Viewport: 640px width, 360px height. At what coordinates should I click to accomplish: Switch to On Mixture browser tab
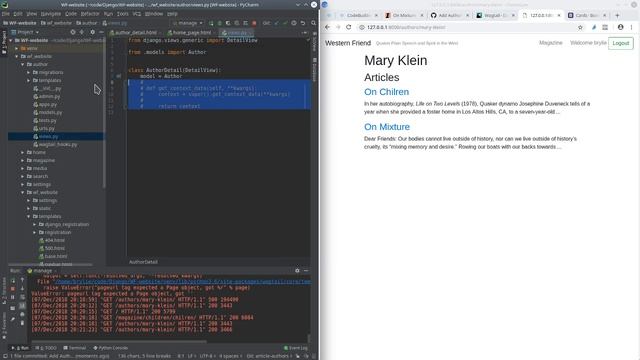click(x=403, y=16)
